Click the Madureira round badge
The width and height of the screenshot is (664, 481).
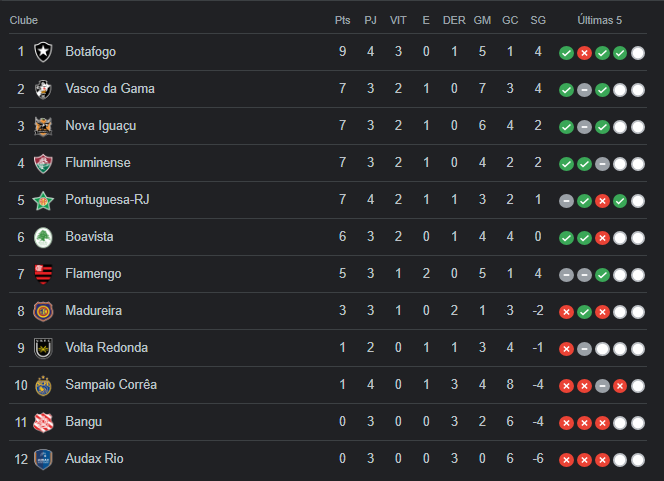43,311
